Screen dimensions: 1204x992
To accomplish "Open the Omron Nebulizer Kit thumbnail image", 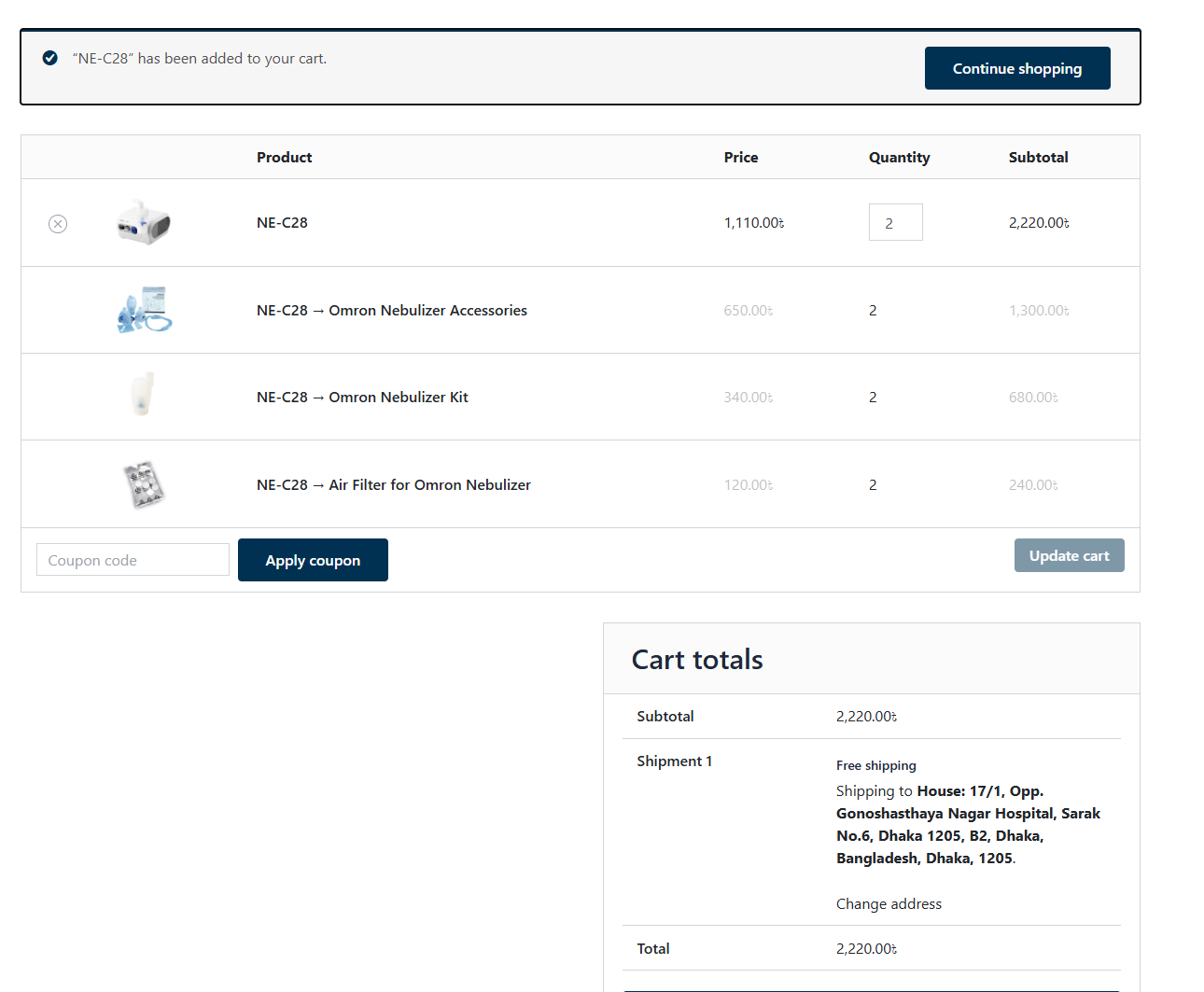I will [x=144, y=397].
